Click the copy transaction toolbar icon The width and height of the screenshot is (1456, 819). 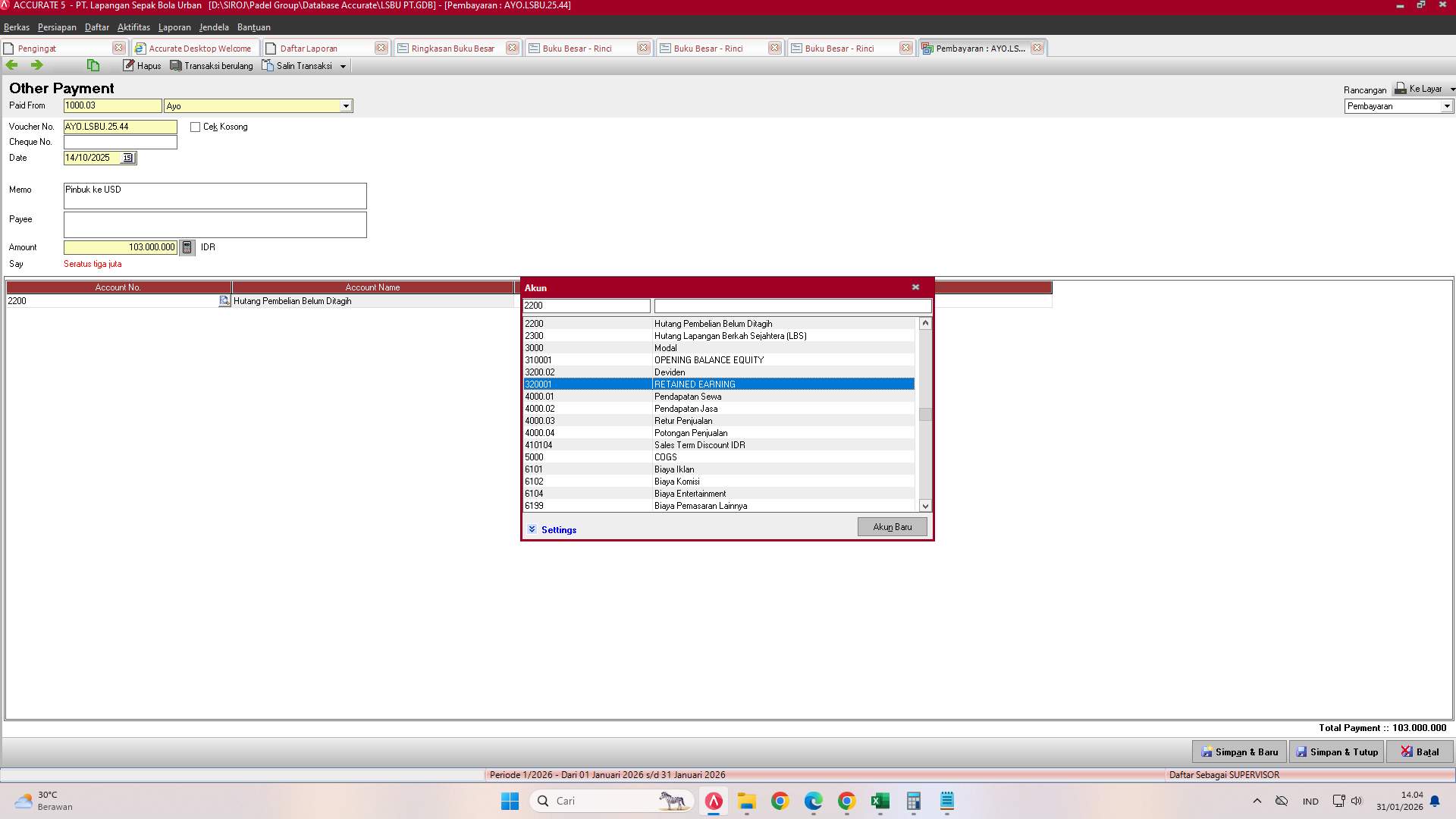click(93, 65)
